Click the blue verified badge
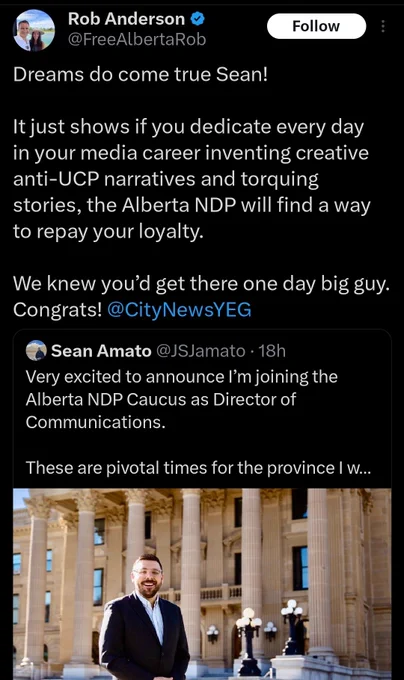This screenshot has width=404, height=680. click(x=198, y=19)
